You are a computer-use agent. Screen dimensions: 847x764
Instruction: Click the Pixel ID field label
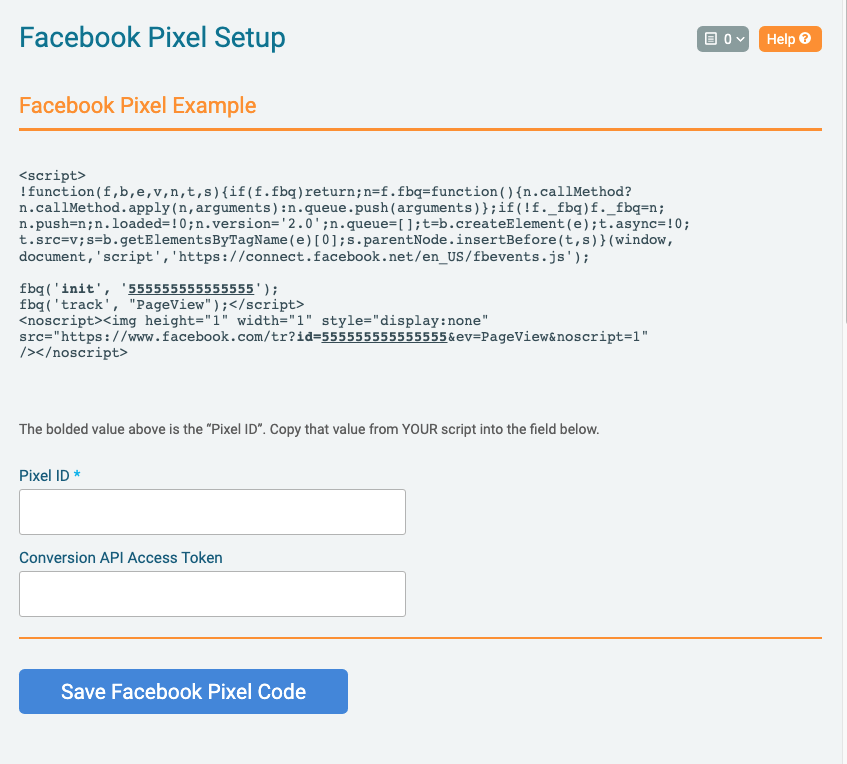click(44, 475)
